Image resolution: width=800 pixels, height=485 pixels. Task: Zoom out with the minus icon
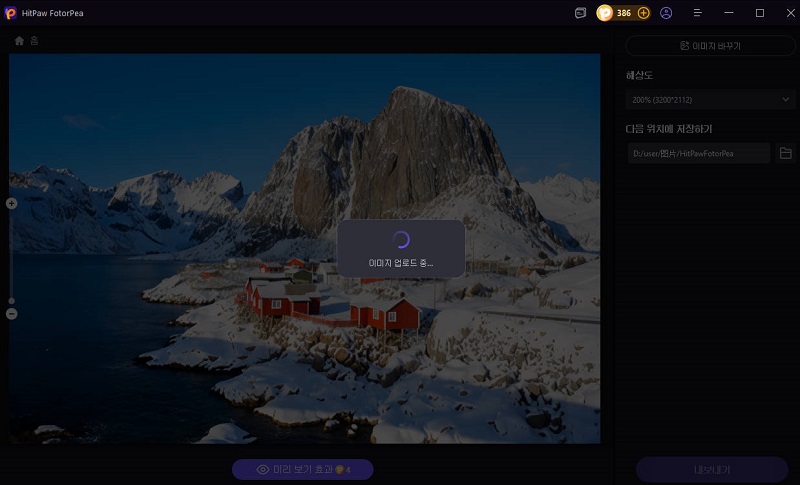(x=11, y=314)
